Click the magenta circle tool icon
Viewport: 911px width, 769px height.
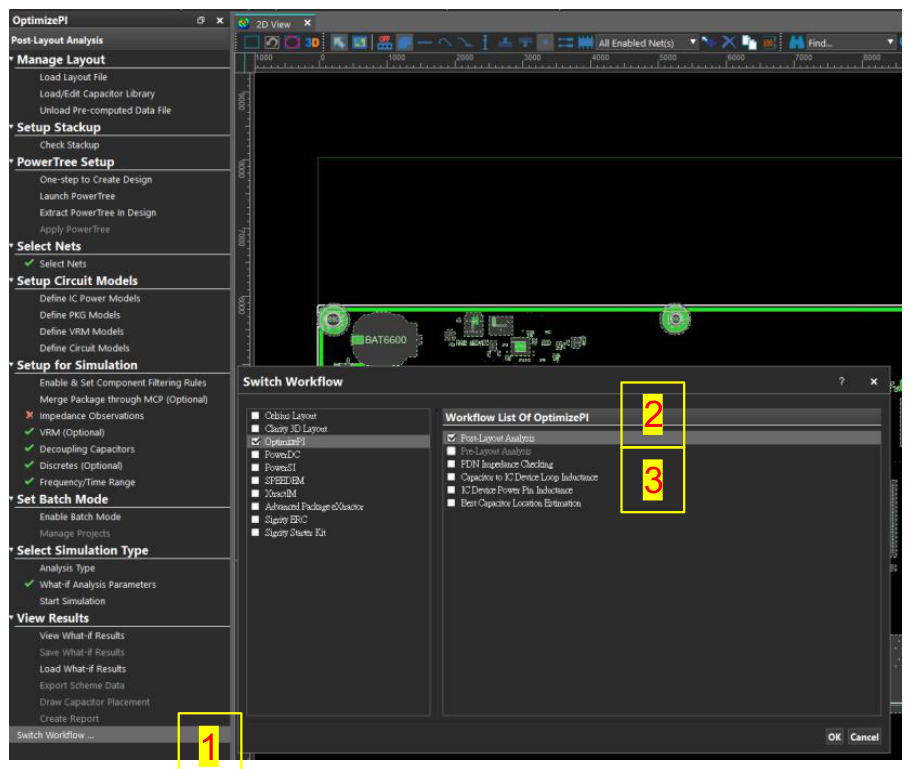(x=292, y=42)
